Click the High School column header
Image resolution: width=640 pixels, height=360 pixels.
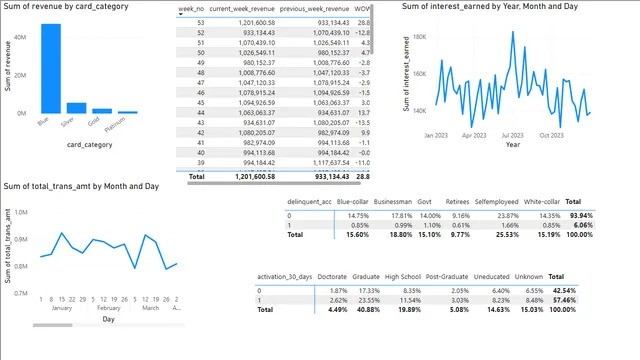click(x=402, y=277)
